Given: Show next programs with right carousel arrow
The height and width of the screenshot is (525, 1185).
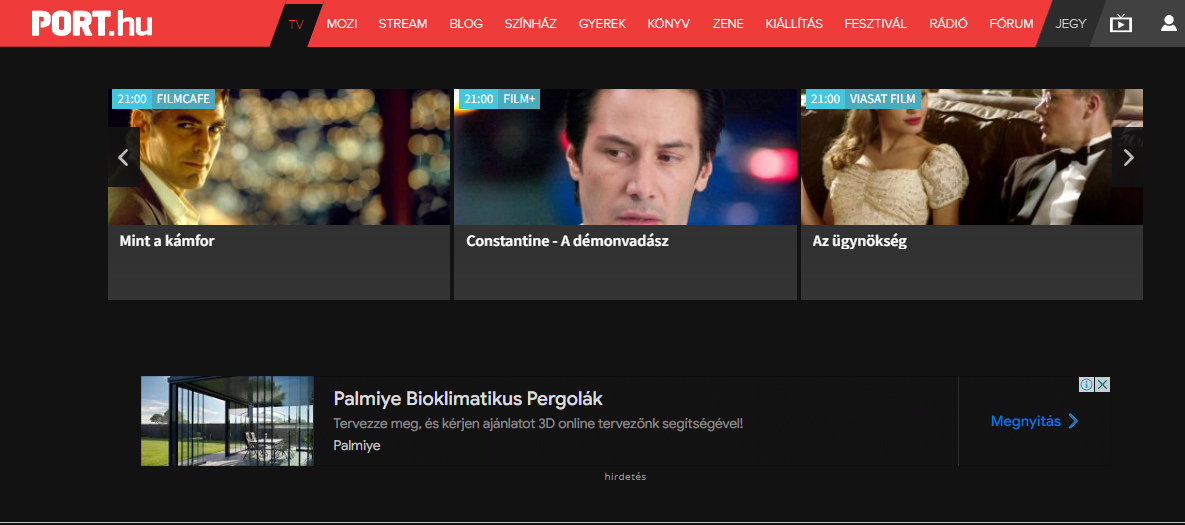Looking at the screenshot, I should click(1128, 157).
